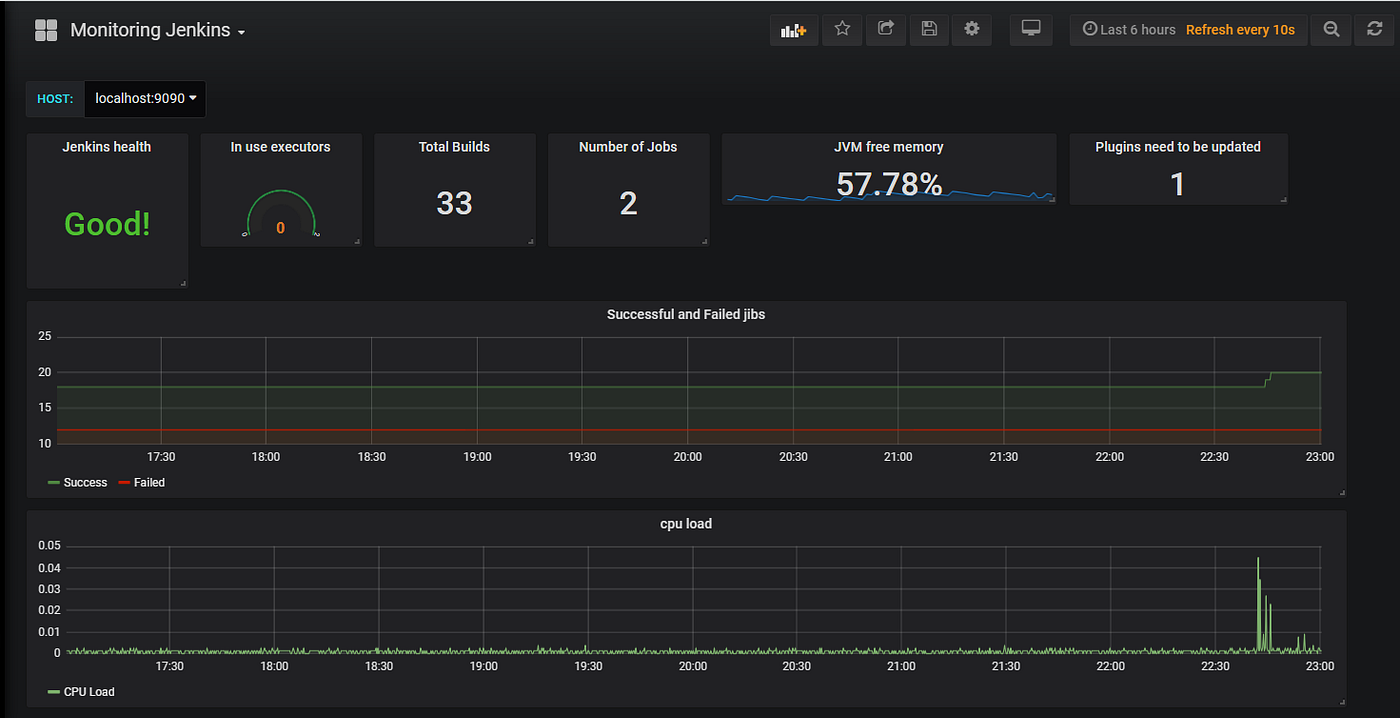Click the refresh dashboard icon
The image size is (1400, 718).
point(1374,29)
